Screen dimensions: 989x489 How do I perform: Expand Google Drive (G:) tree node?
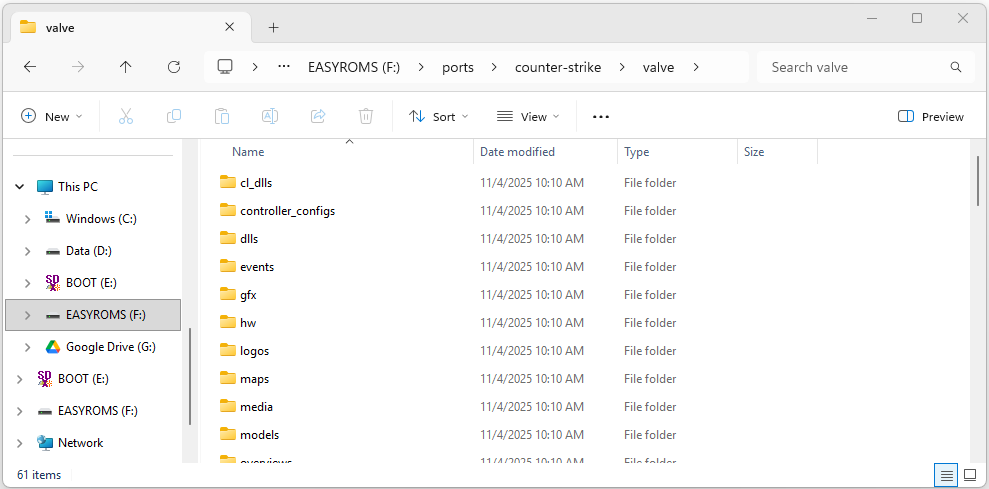(27, 347)
